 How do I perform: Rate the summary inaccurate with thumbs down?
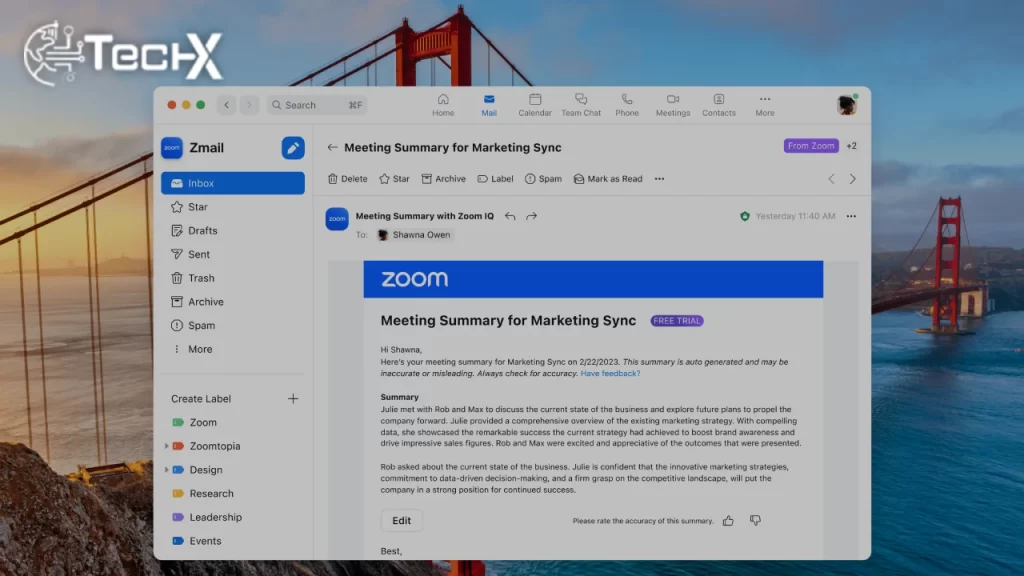755,521
